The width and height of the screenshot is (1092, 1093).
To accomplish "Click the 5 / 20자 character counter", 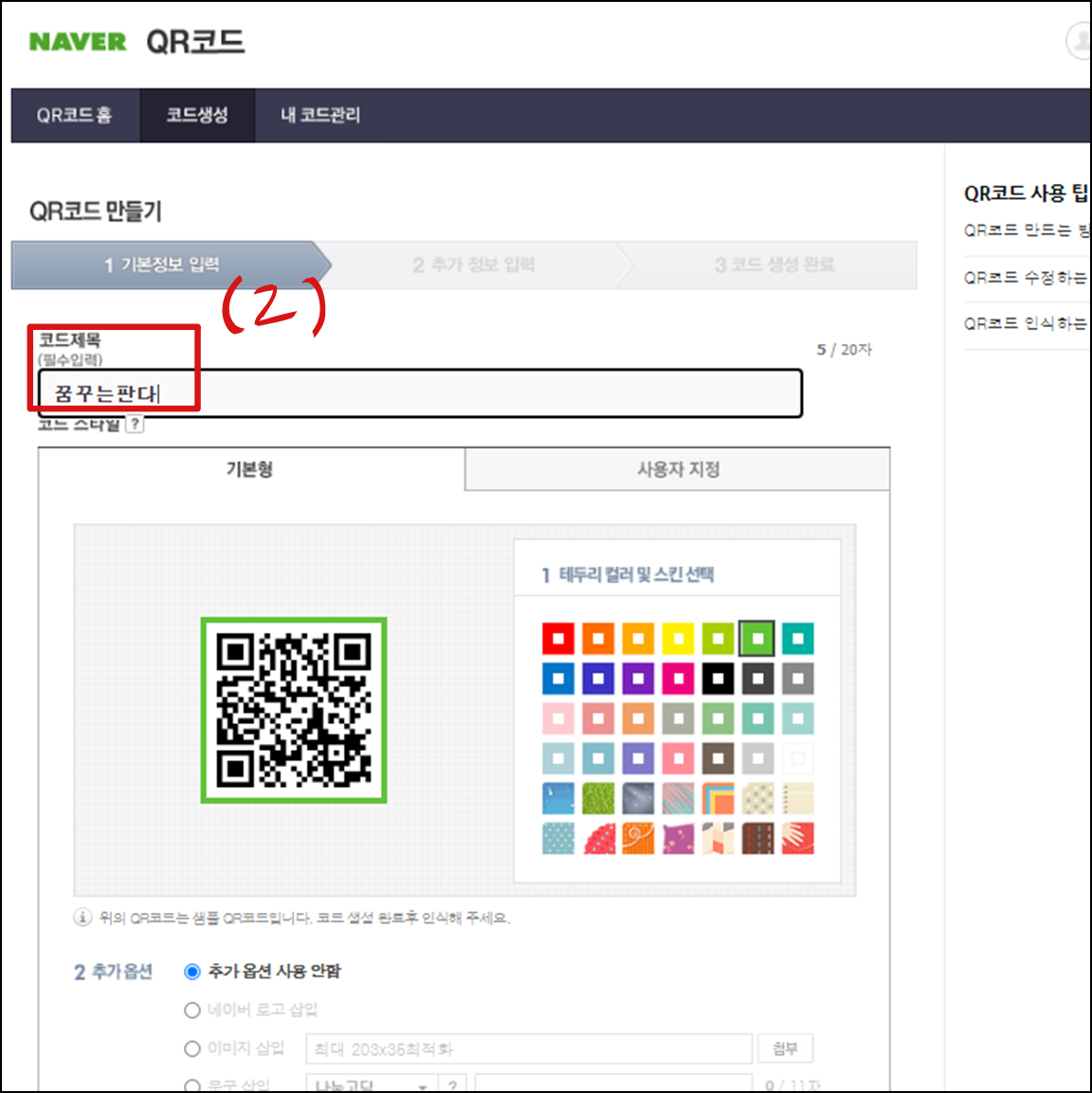I will (x=844, y=349).
